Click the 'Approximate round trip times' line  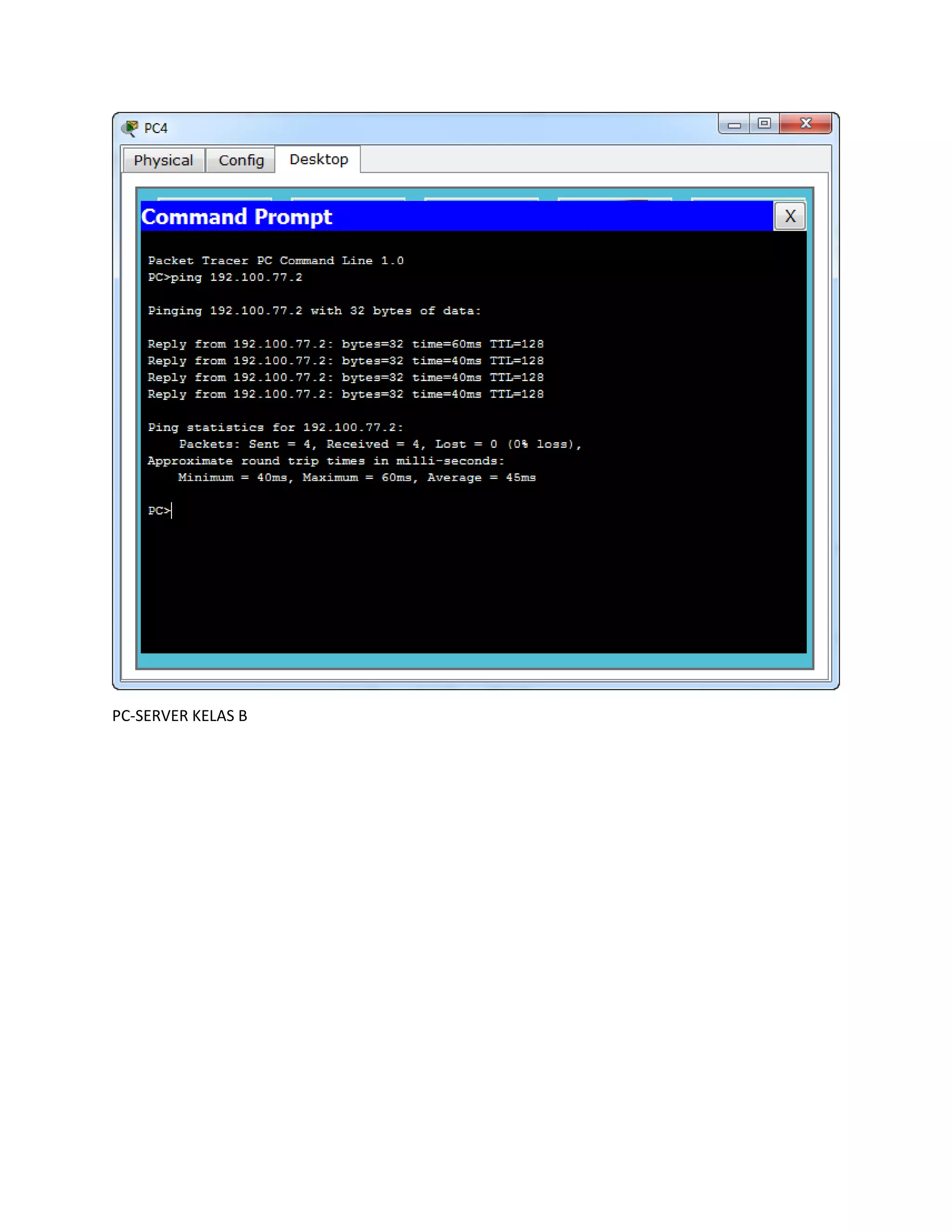coord(325,461)
